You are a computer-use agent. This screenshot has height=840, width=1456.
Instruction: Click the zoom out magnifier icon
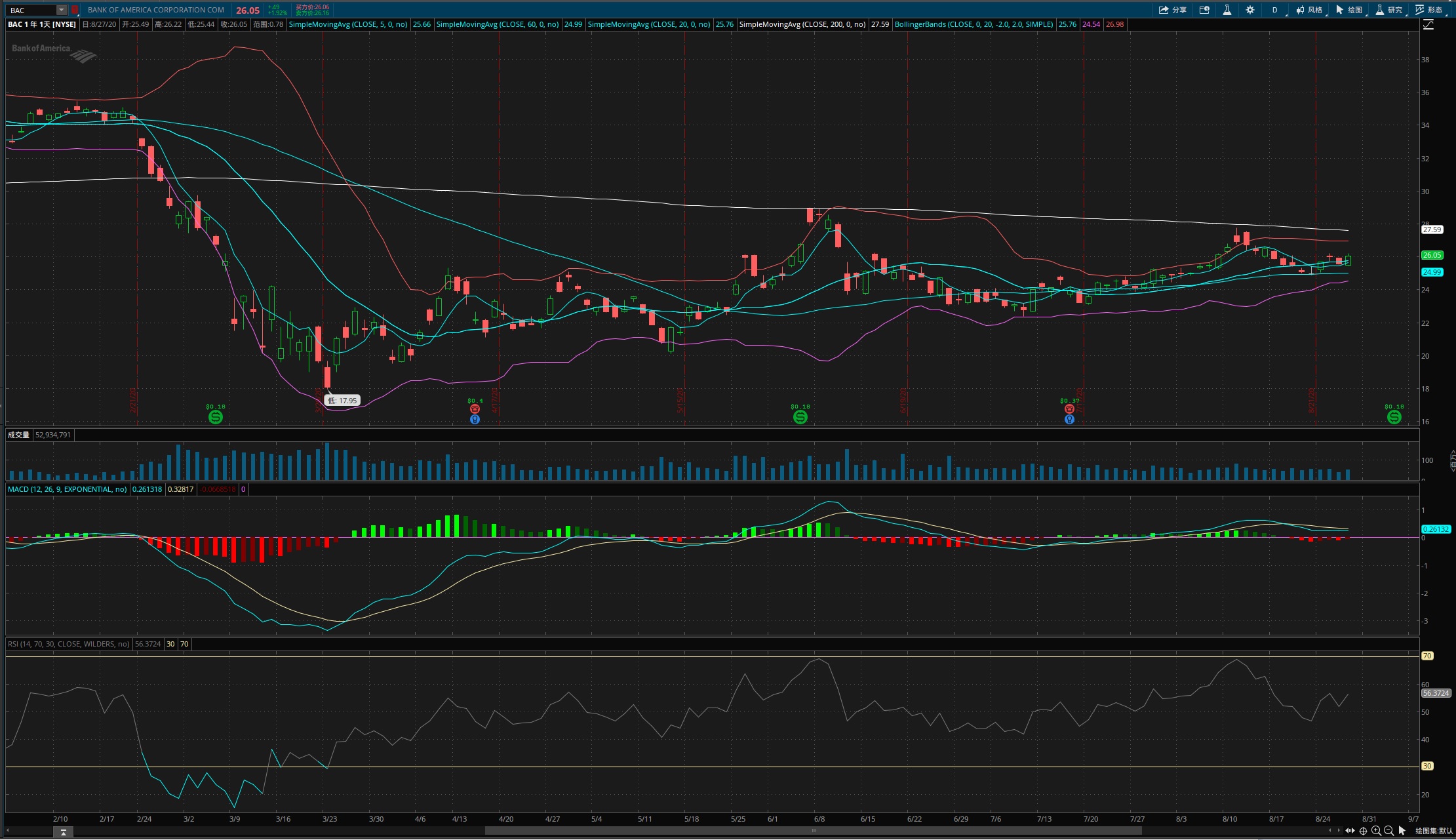coord(1388,831)
